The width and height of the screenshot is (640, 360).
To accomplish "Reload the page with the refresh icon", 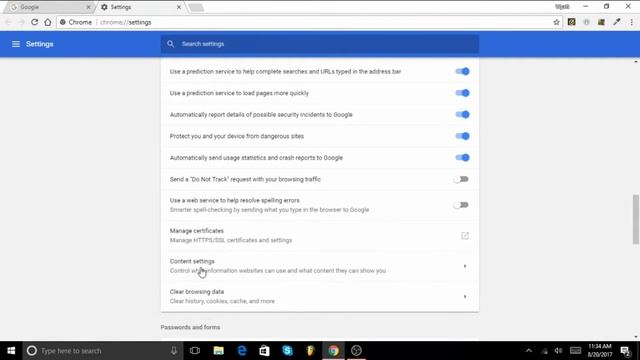I will click(x=34, y=22).
